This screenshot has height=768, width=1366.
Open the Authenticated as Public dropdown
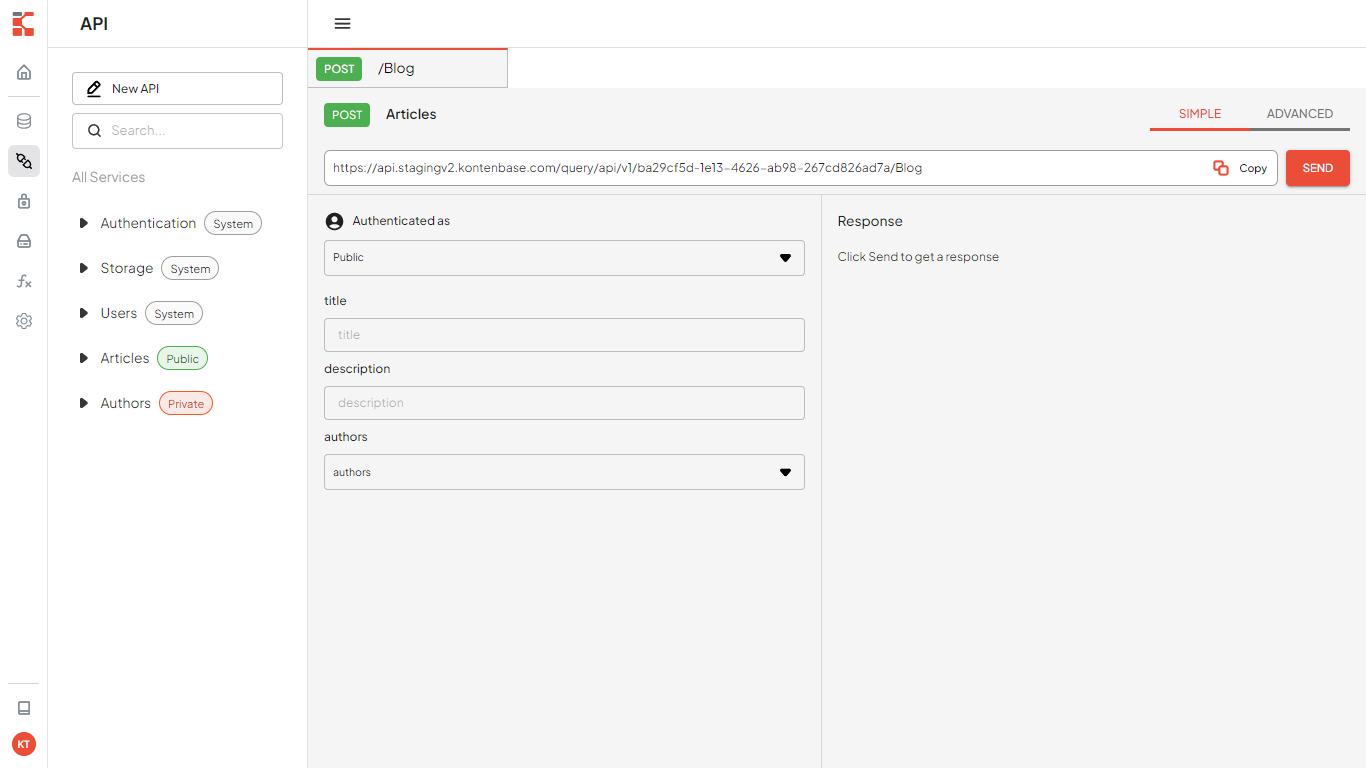tap(564, 258)
